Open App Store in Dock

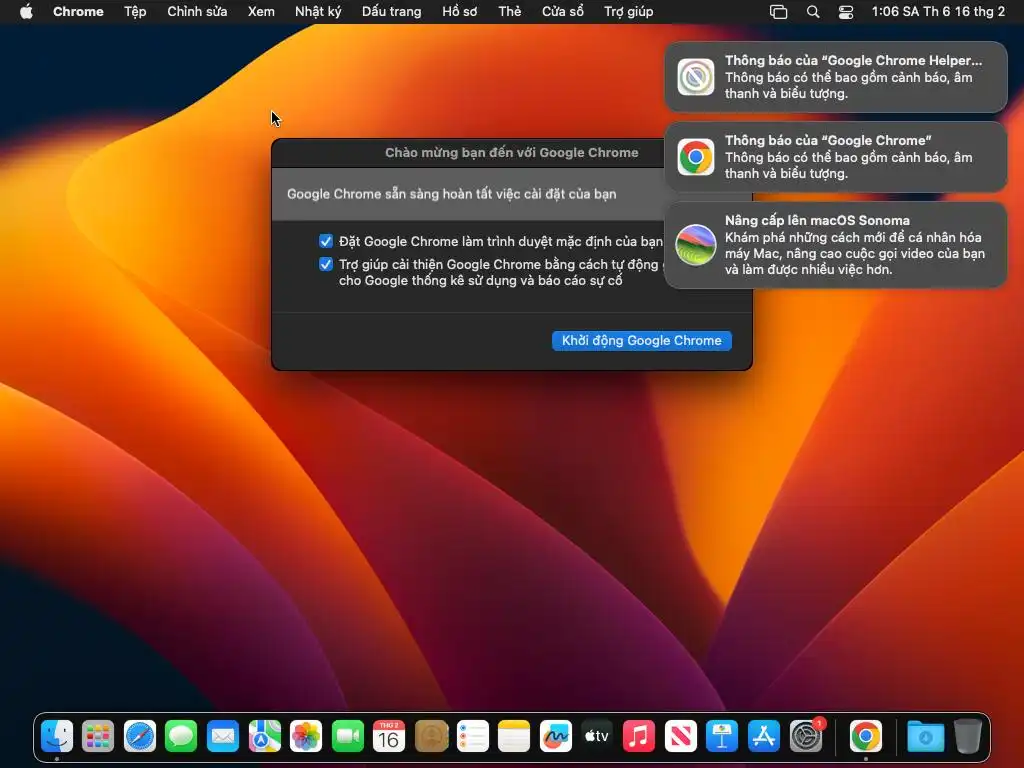(x=763, y=737)
